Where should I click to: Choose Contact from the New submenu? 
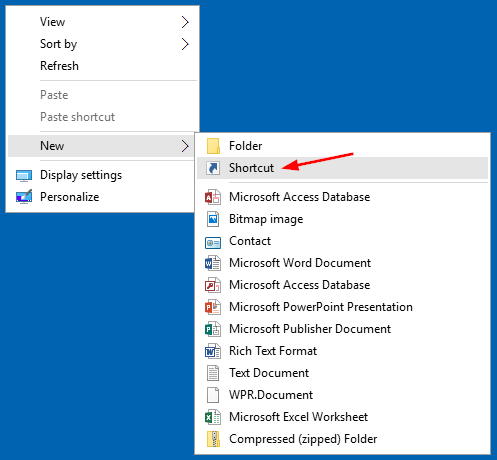tap(343, 241)
